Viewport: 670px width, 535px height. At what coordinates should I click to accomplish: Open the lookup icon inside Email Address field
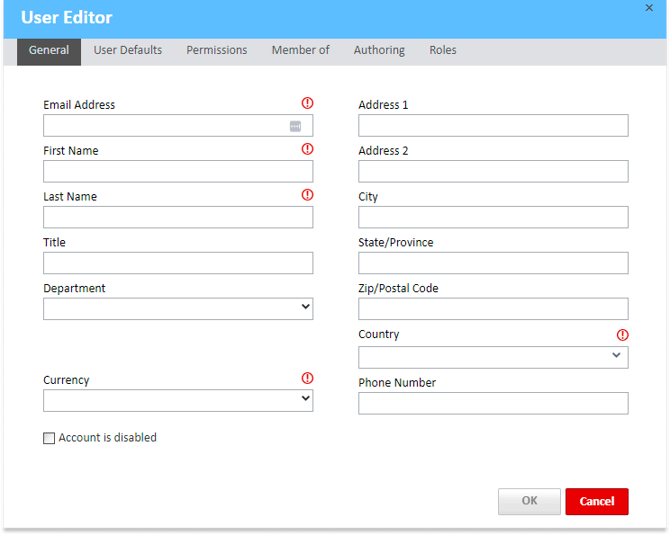295,126
